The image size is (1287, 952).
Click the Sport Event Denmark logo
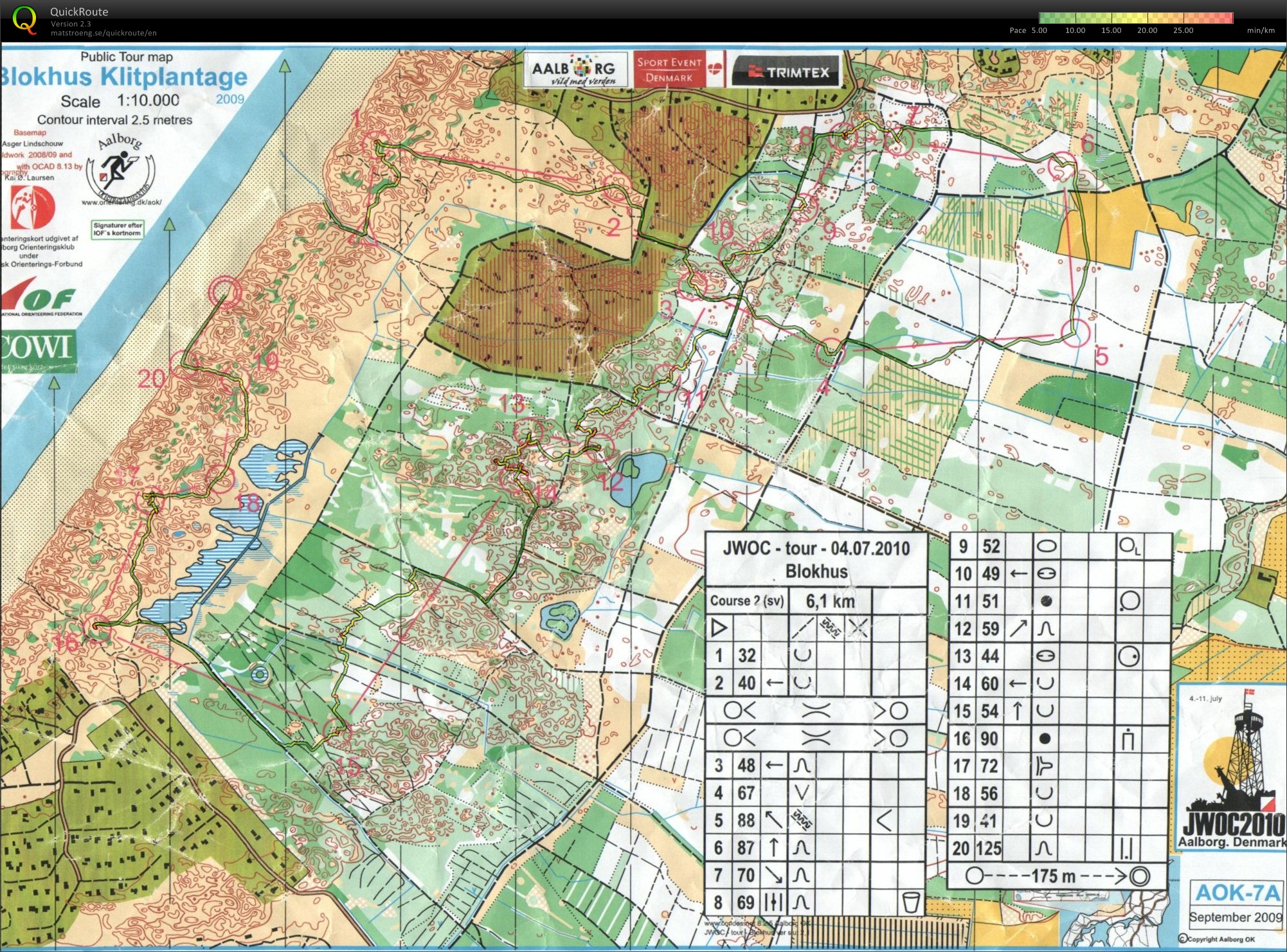pos(679,69)
